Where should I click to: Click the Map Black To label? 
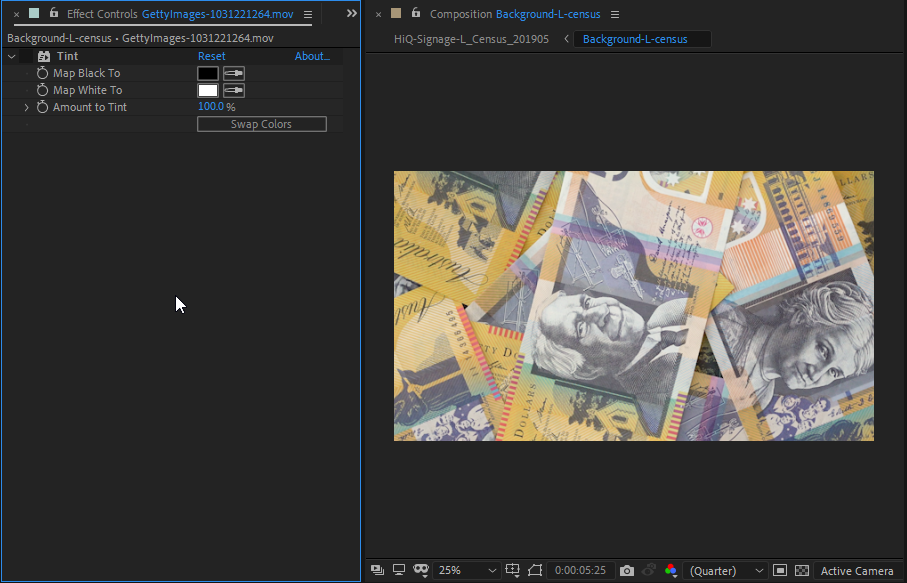pyautogui.click(x=87, y=73)
